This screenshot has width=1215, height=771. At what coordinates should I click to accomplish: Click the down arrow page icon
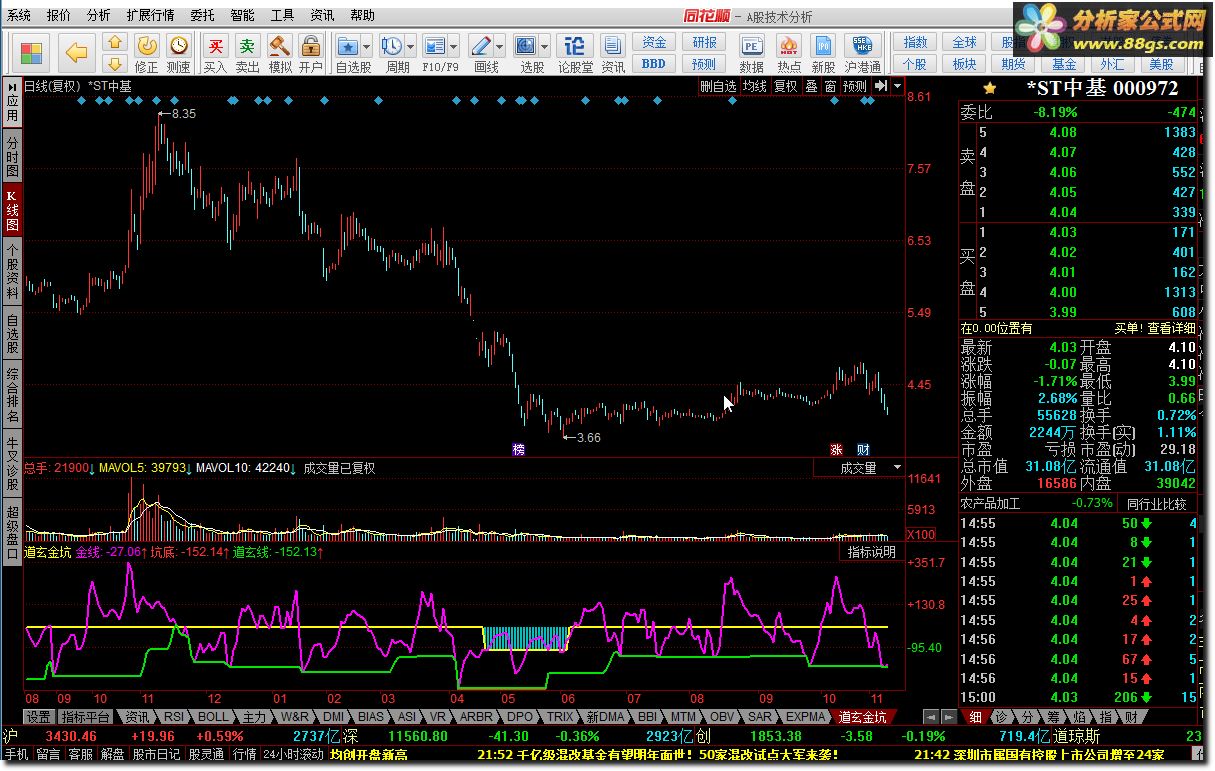[x=115, y=62]
